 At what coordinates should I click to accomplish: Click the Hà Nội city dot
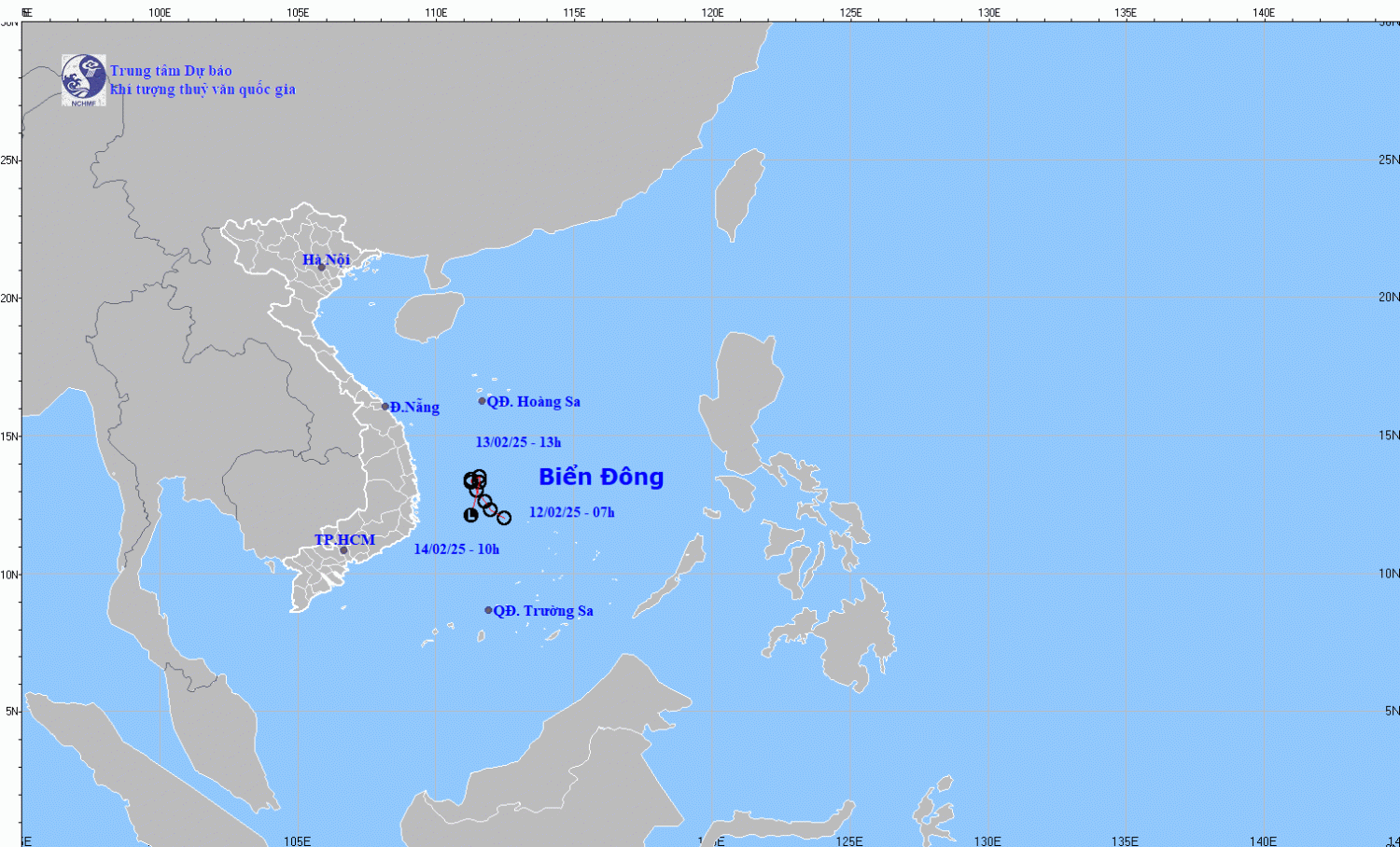321,268
